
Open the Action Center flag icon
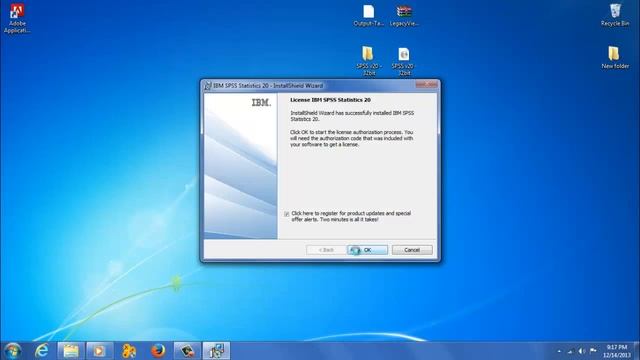pyautogui.click(x=593, y=351)
